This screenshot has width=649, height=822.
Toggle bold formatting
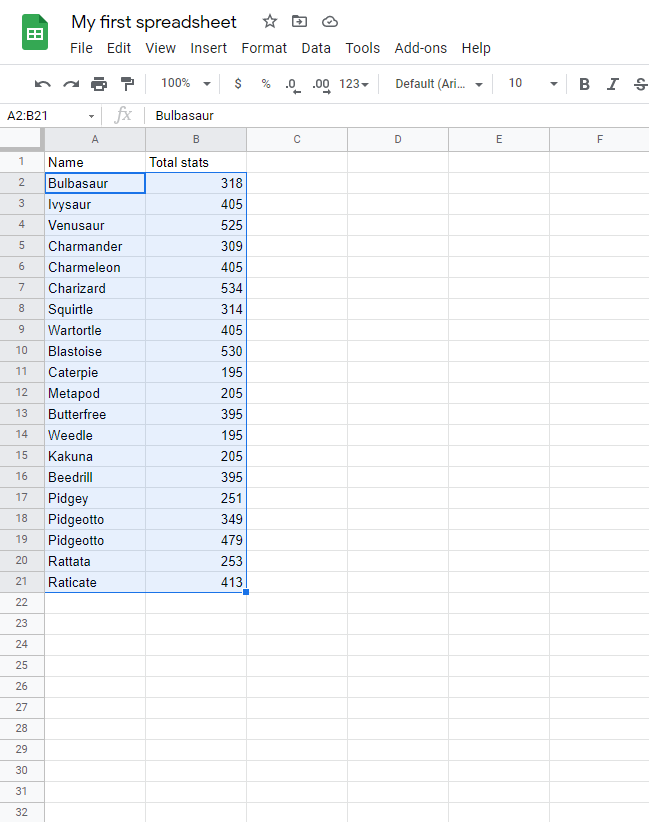[585, 84]
